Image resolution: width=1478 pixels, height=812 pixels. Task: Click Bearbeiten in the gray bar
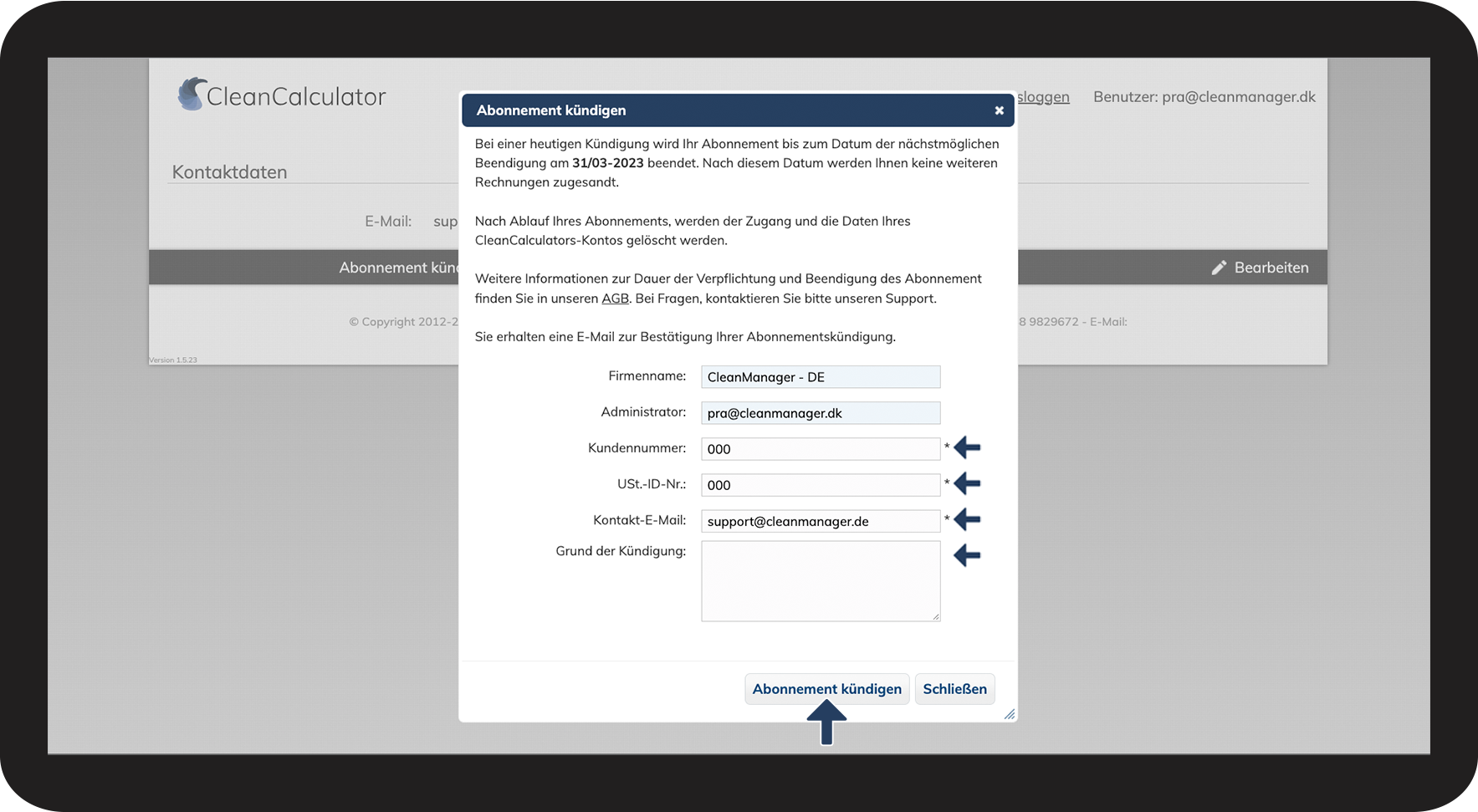(x=1271, y=268)
